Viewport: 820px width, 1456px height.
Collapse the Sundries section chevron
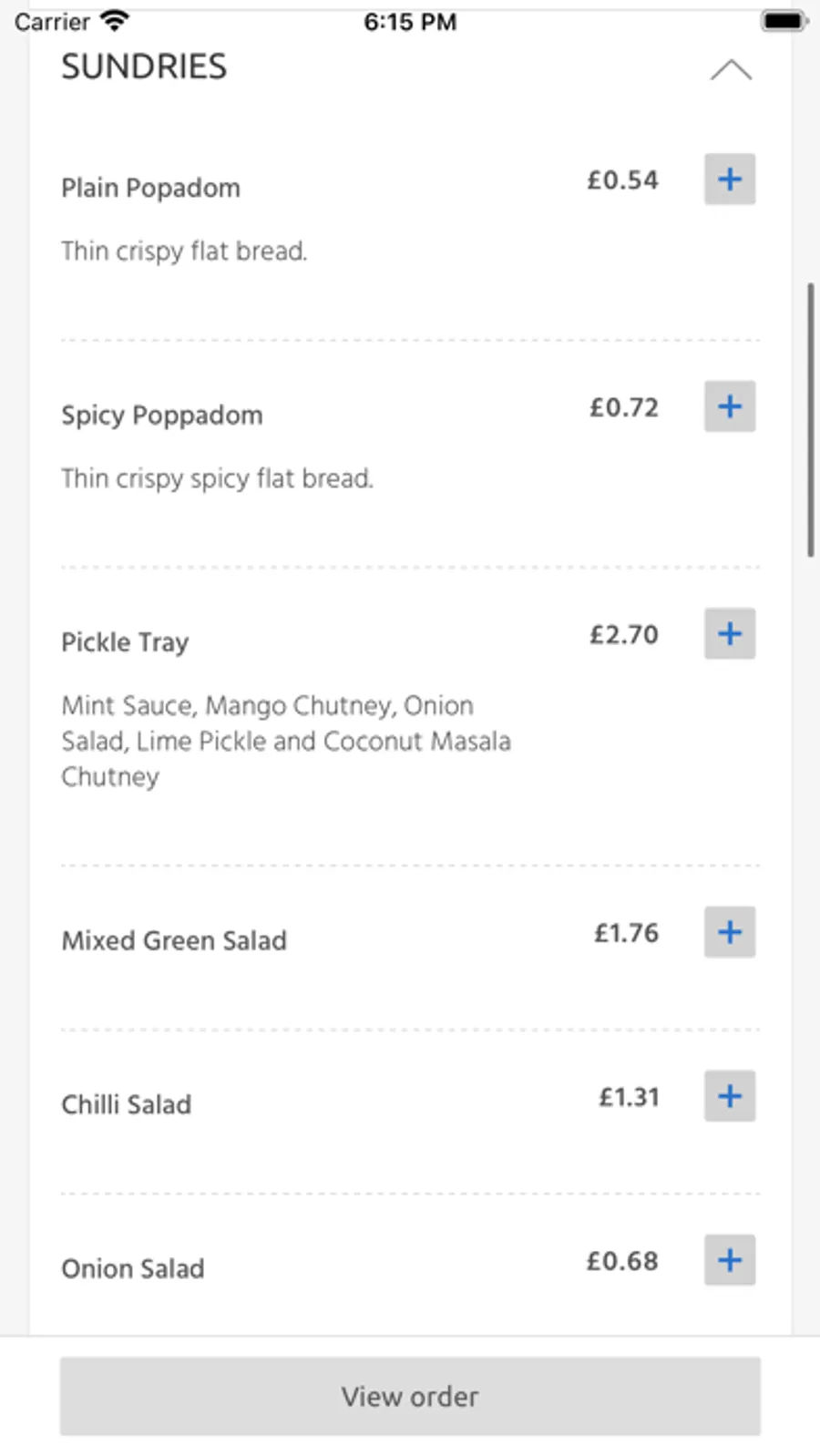[x=731, y=70]
